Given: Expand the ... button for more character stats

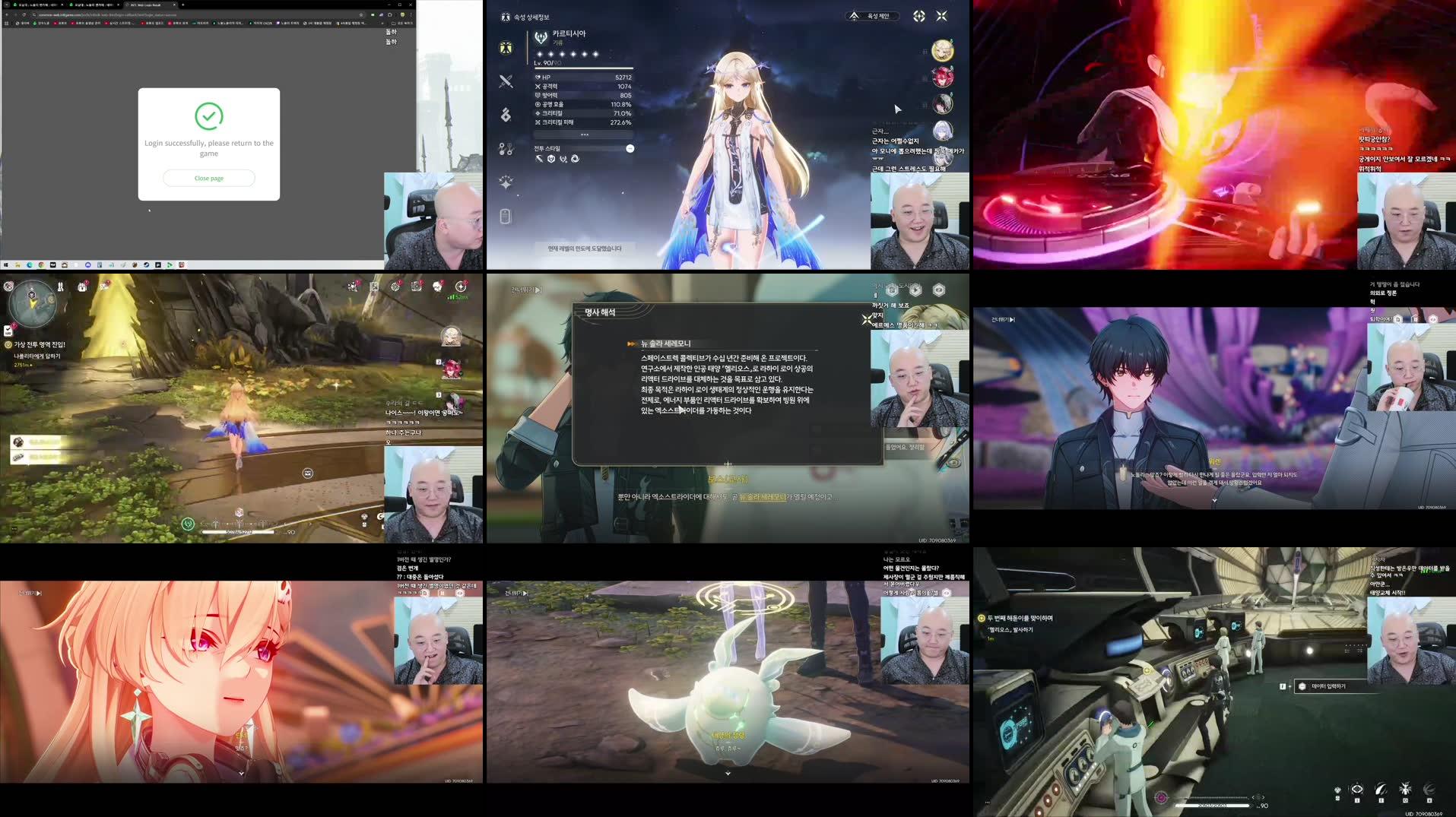Looking at the screenshot, I should (584, 134).
